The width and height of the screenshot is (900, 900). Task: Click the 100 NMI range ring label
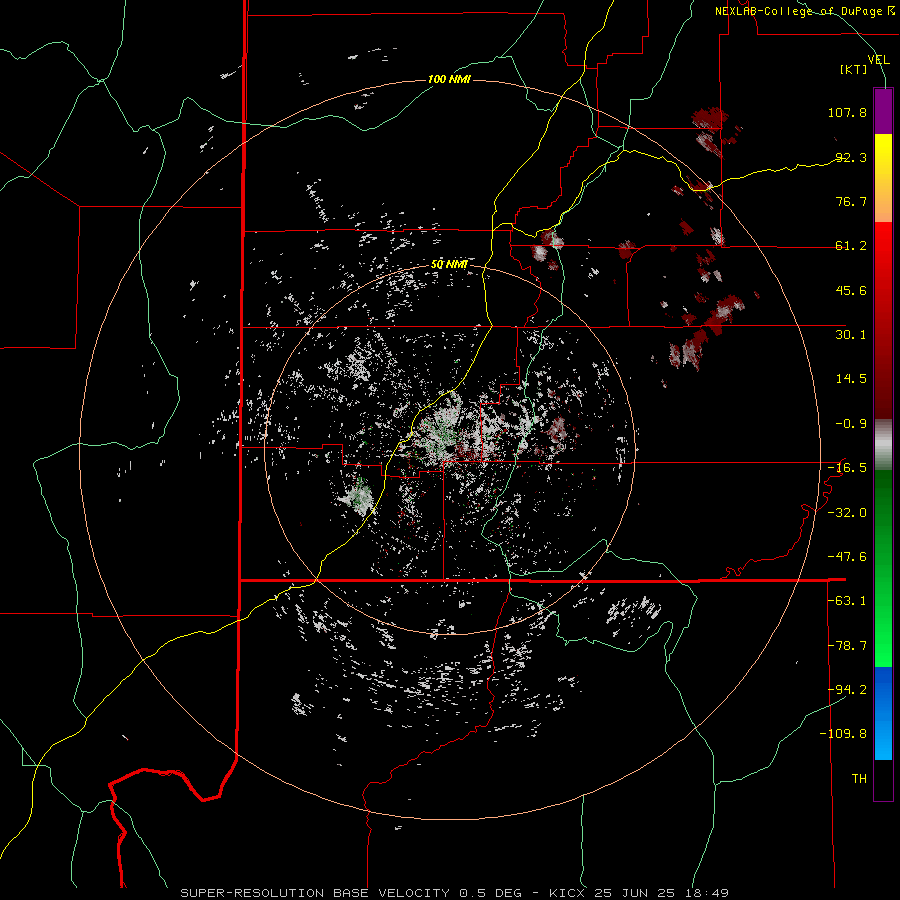449,79
